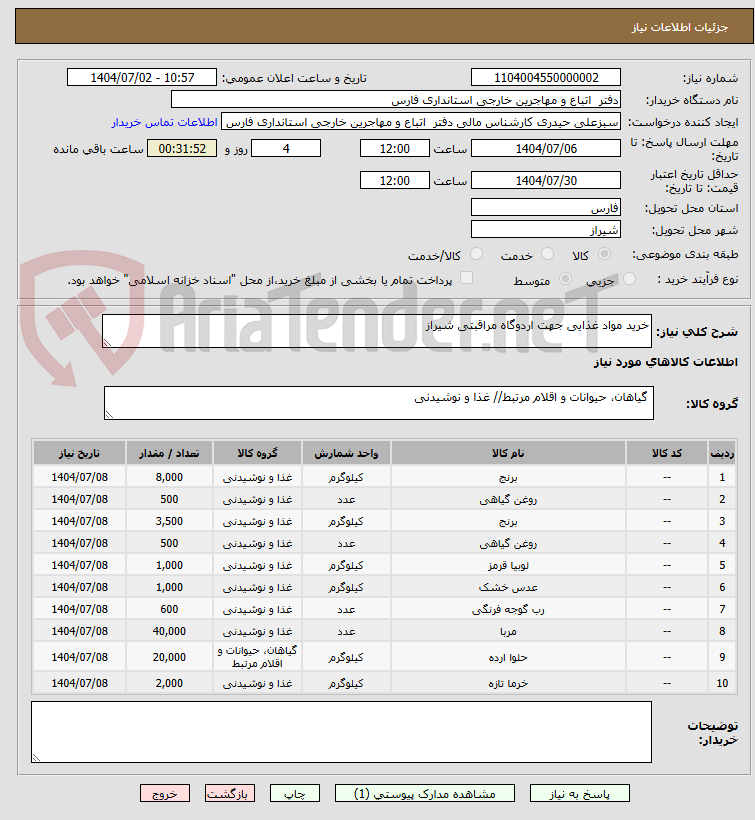The width and height of the screenshot is (755, 820).
Task: Click quantity 2,000 in row 10
Action: tap(169, 683)
